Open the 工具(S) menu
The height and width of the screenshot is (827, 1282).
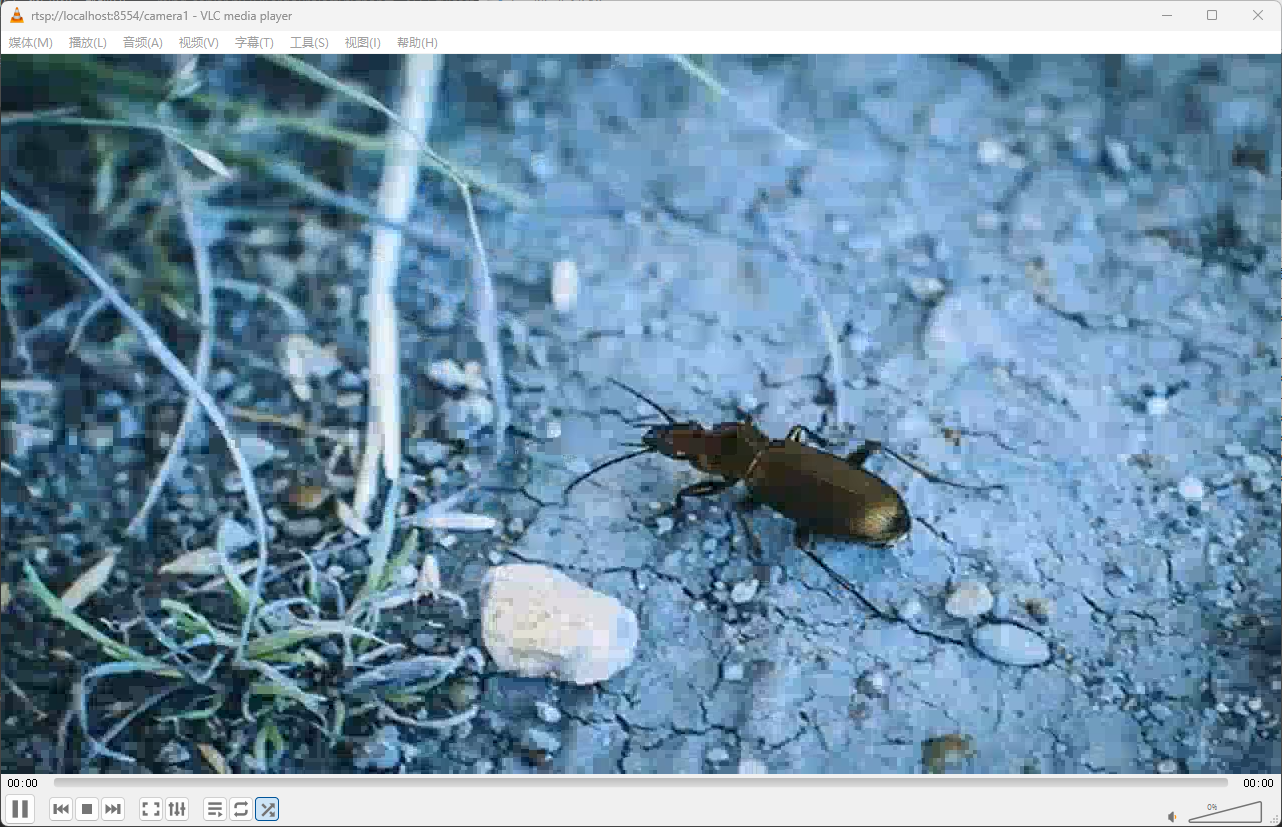pos(309,42)
